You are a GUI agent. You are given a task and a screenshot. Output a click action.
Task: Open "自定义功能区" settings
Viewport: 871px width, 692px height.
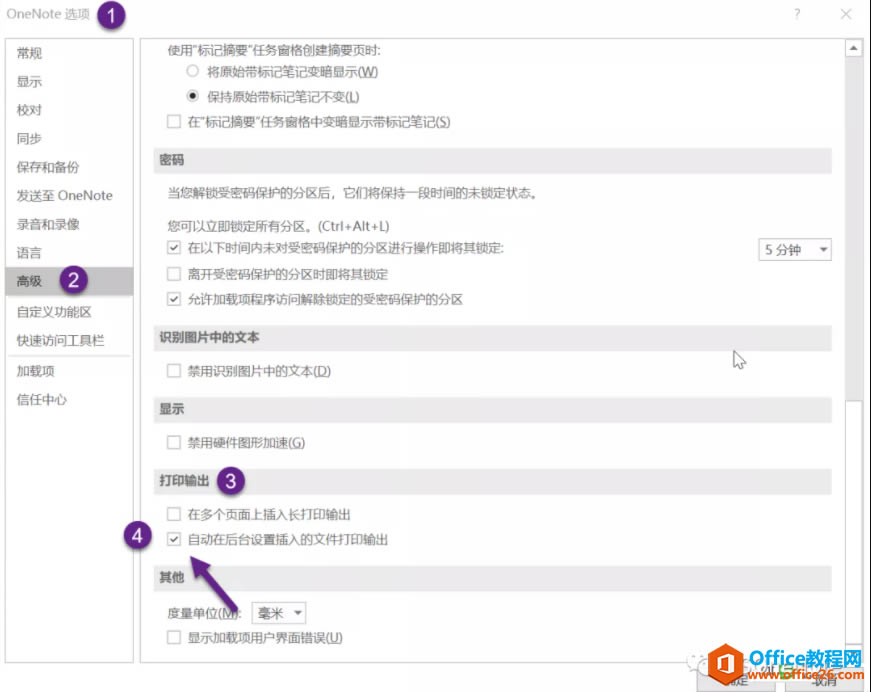(55, 310)
